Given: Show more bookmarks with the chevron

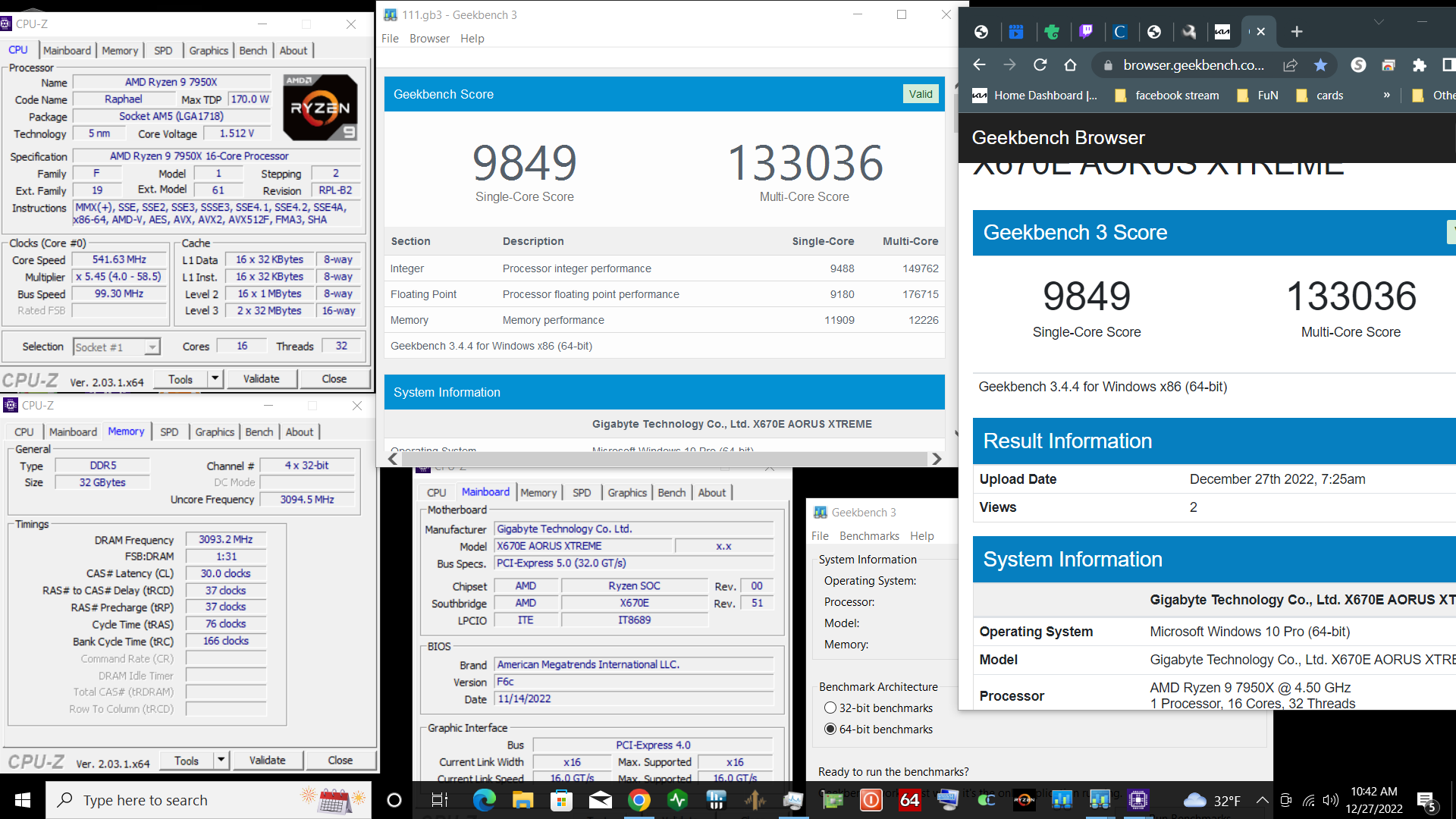Looking at the screenshot, I should pos(1387,95).
